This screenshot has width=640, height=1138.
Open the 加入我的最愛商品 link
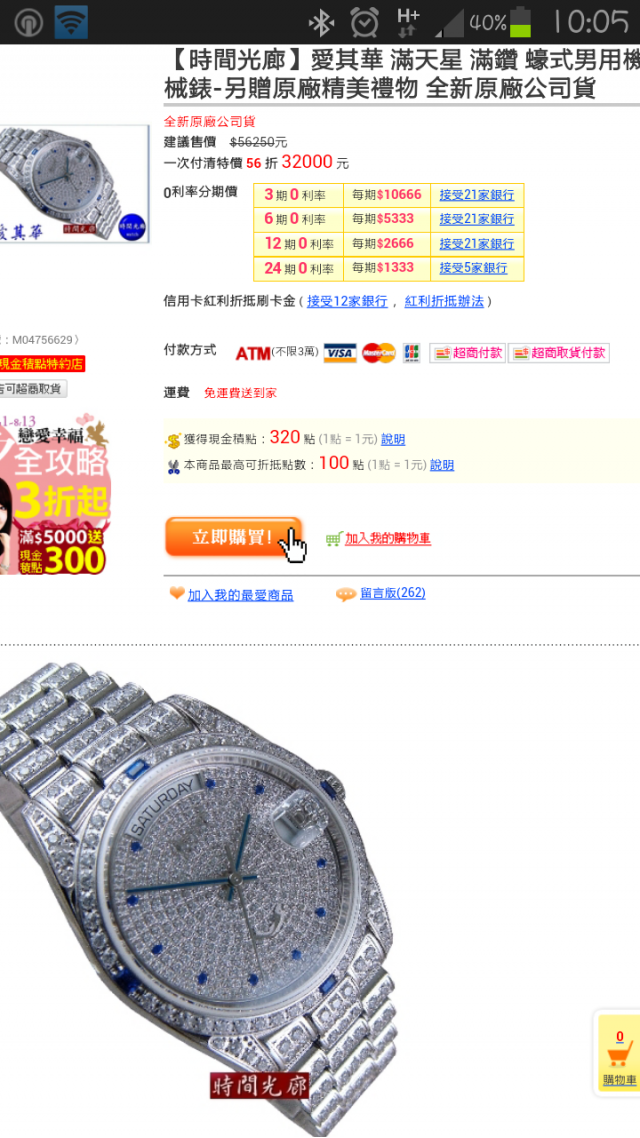pyautogui.click(x=240, y=595)
